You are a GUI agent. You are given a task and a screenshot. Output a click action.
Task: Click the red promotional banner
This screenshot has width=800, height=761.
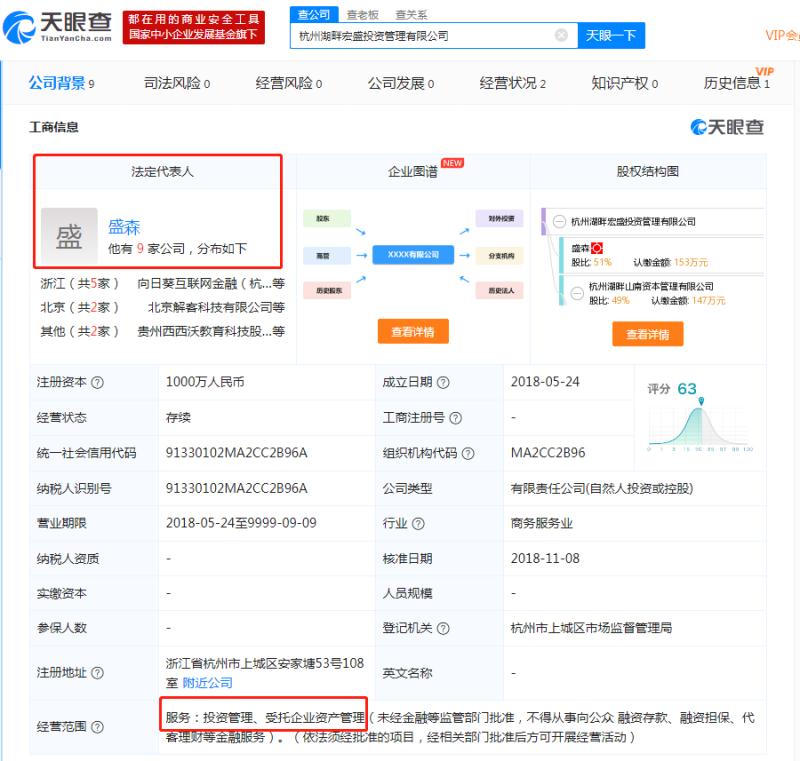pyautogui.click(x=194, y=27)
